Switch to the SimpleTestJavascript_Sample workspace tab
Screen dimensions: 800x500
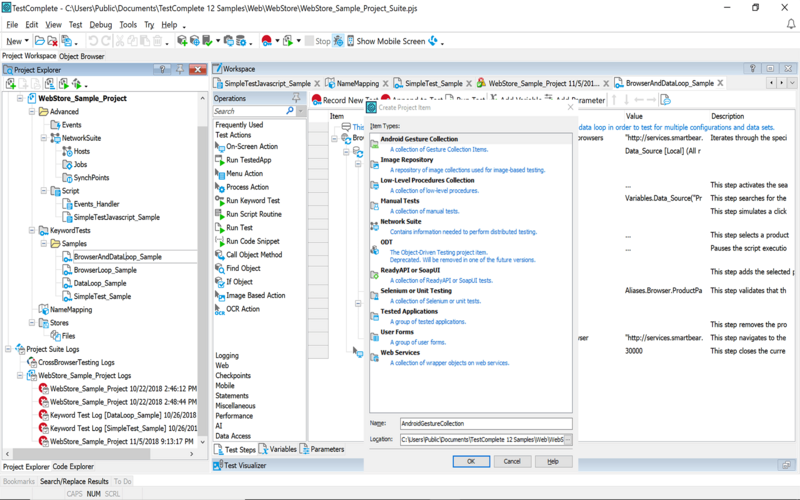tap(267, 83)
